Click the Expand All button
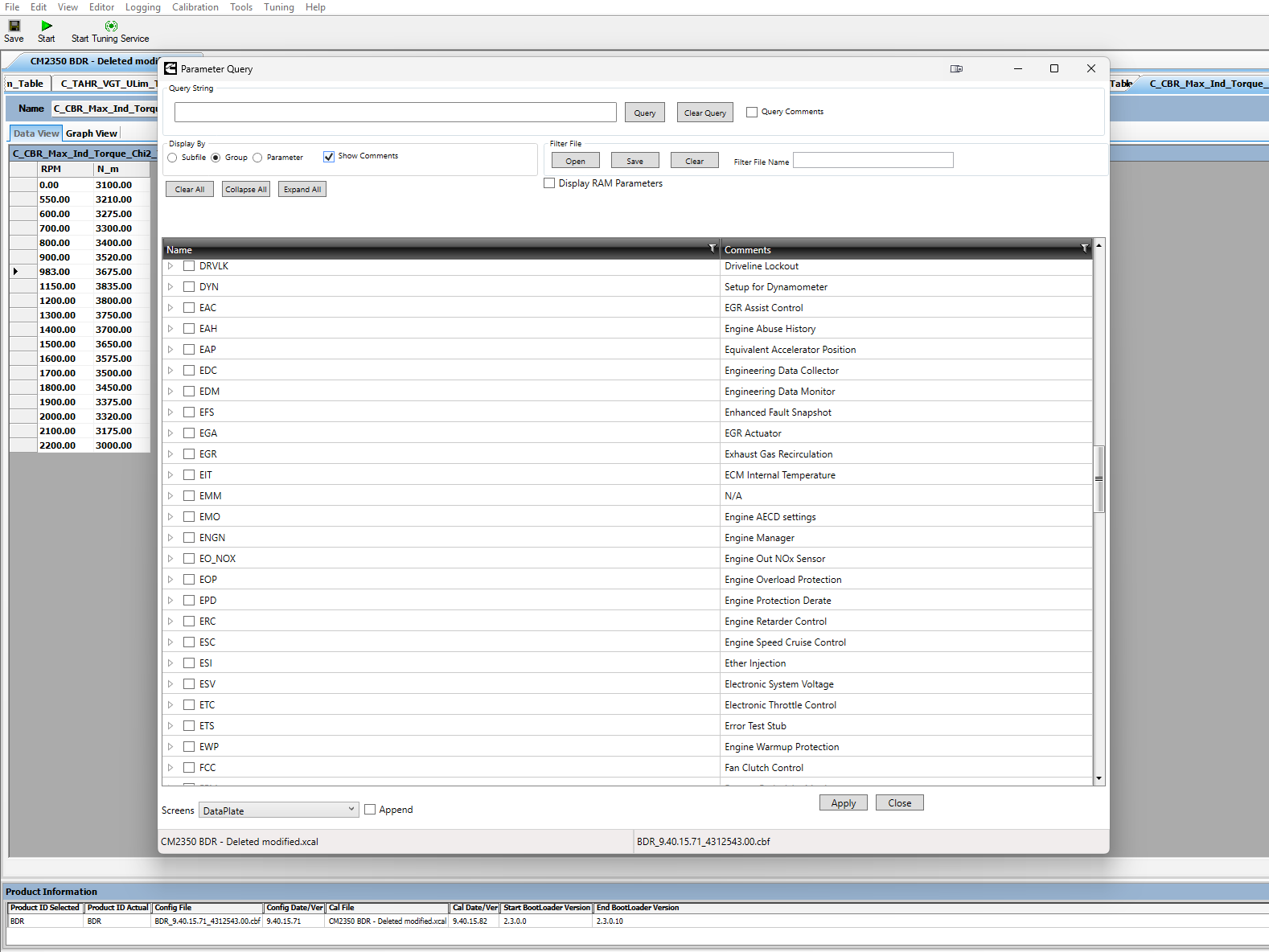The width and height of the screenshot is (1269, 952). (302, 190)
